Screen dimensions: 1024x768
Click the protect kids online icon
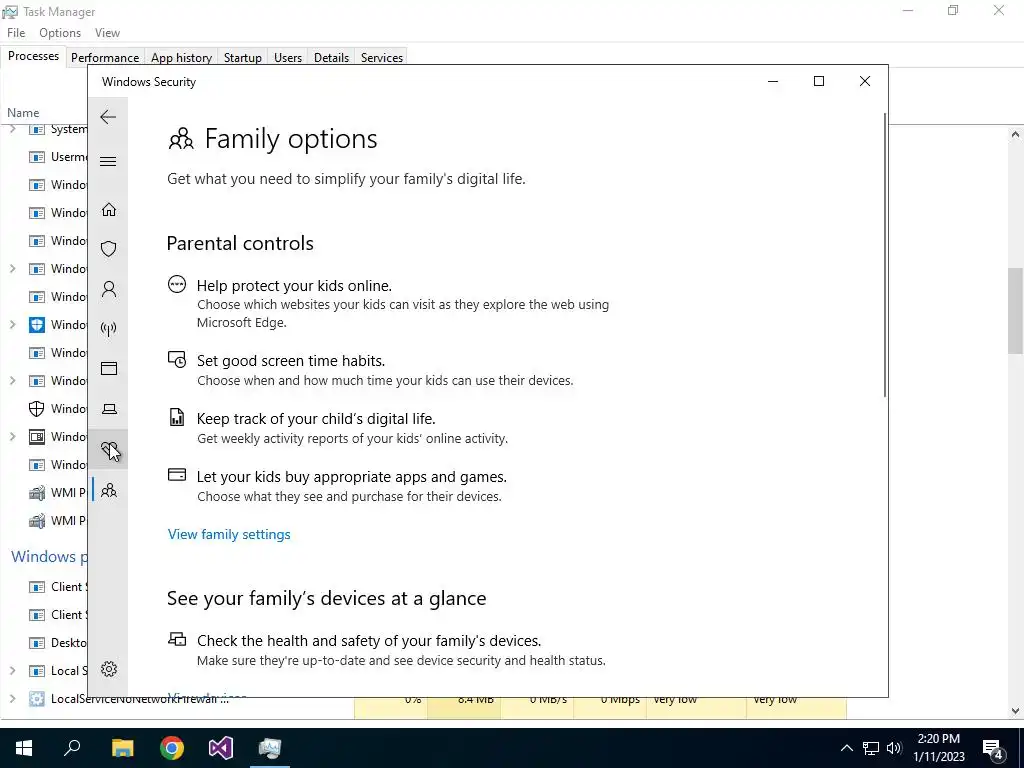click(x=177, y=284)
